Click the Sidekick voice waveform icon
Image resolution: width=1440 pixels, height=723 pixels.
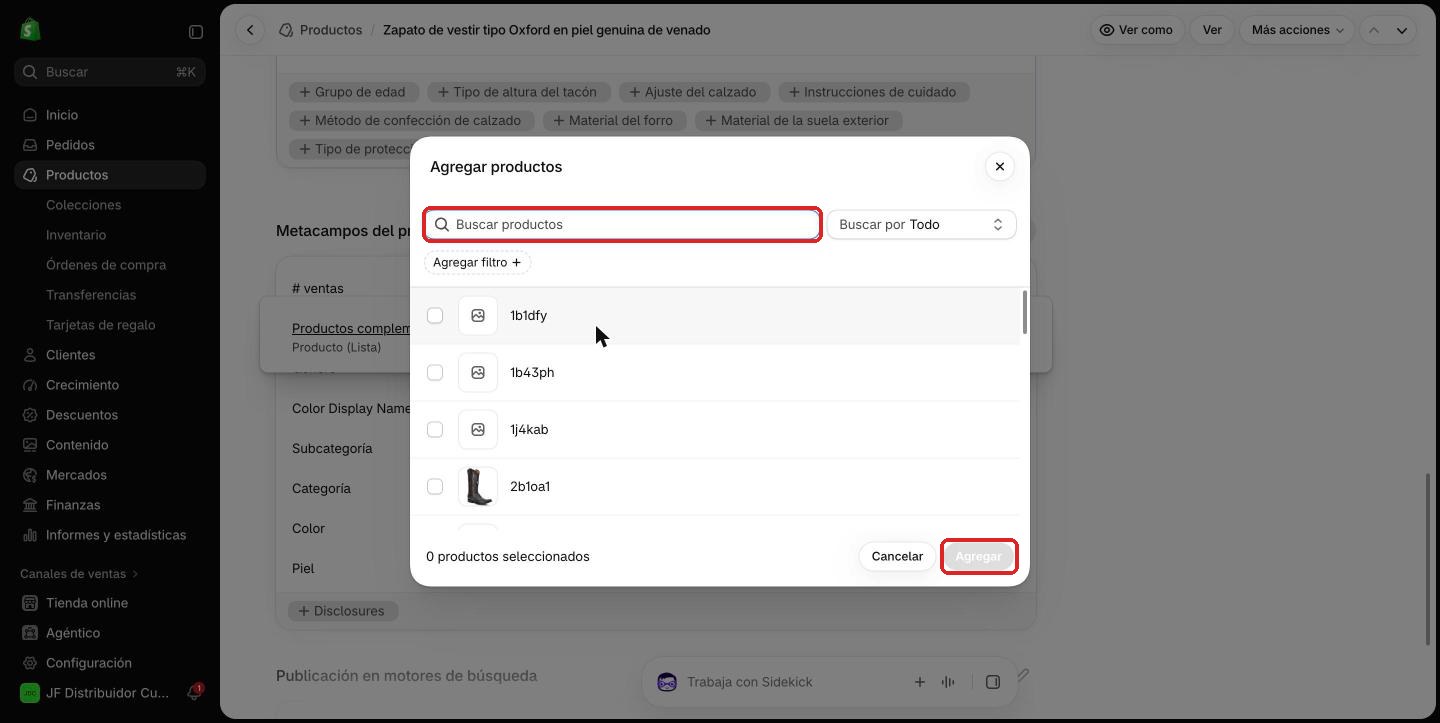pyautogui.click(x=948, y=682)
